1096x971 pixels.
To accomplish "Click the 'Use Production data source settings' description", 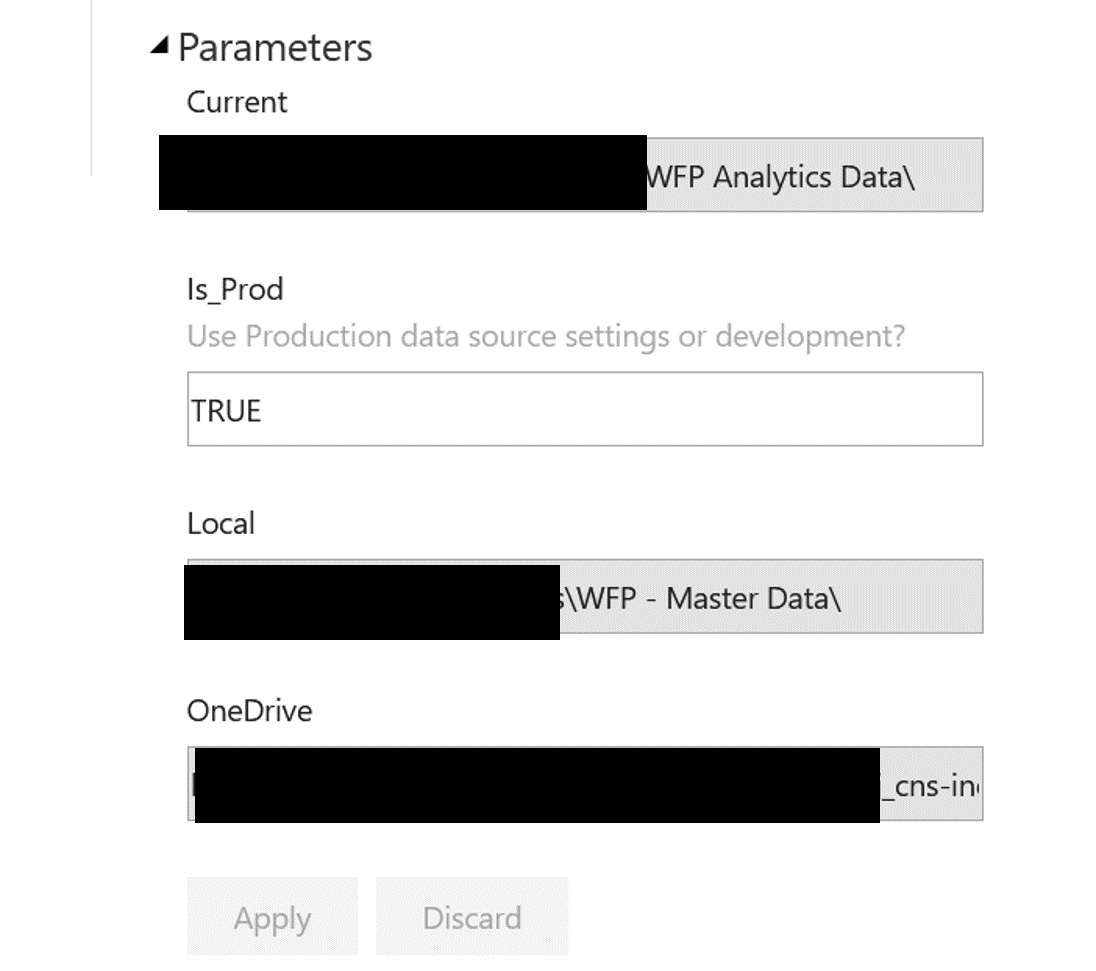I will pos(545,336).
